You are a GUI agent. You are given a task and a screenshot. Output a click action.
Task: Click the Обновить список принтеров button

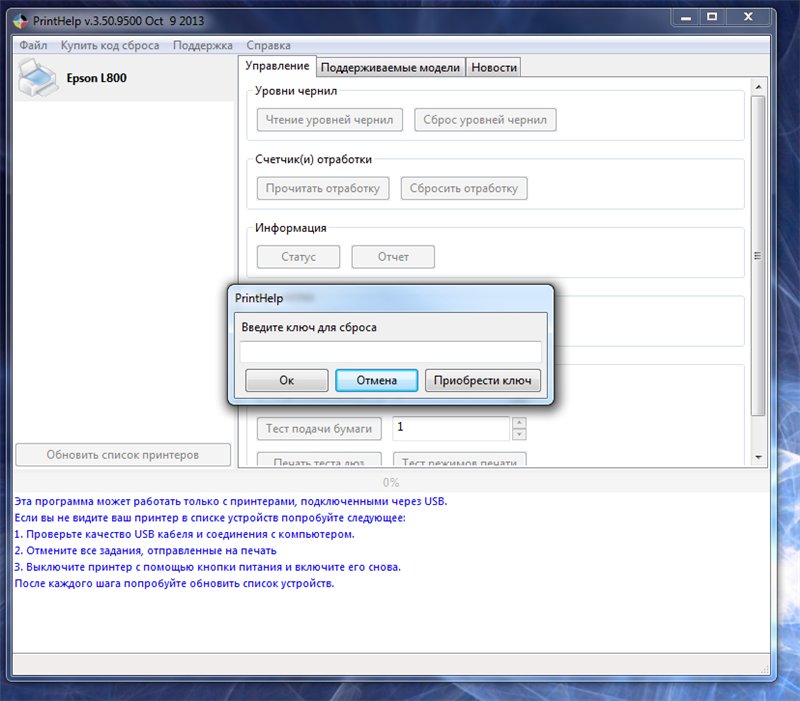click(123, 455)
